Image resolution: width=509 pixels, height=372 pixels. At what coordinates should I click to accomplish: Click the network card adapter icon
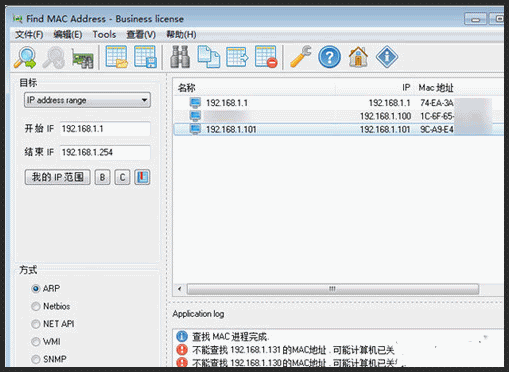coord(82,58)
